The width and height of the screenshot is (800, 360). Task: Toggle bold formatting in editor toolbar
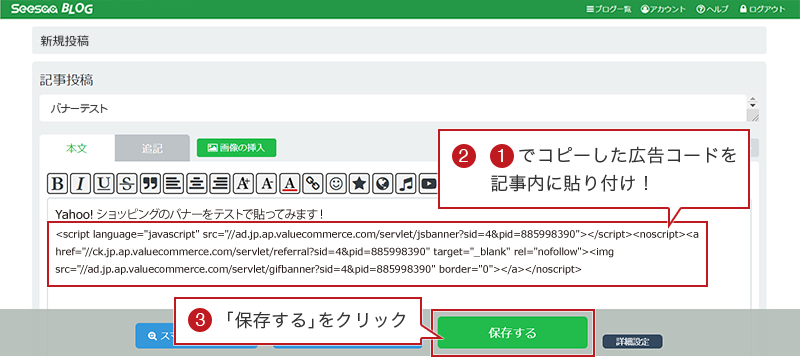58,184
